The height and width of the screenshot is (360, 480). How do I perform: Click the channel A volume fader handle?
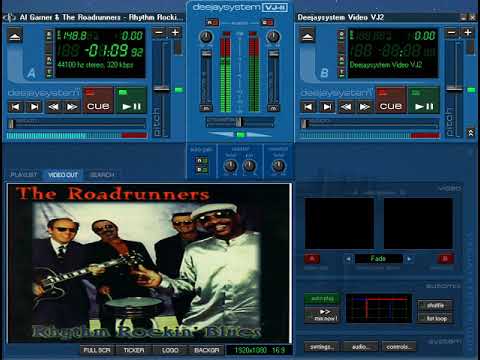[206, 54]
